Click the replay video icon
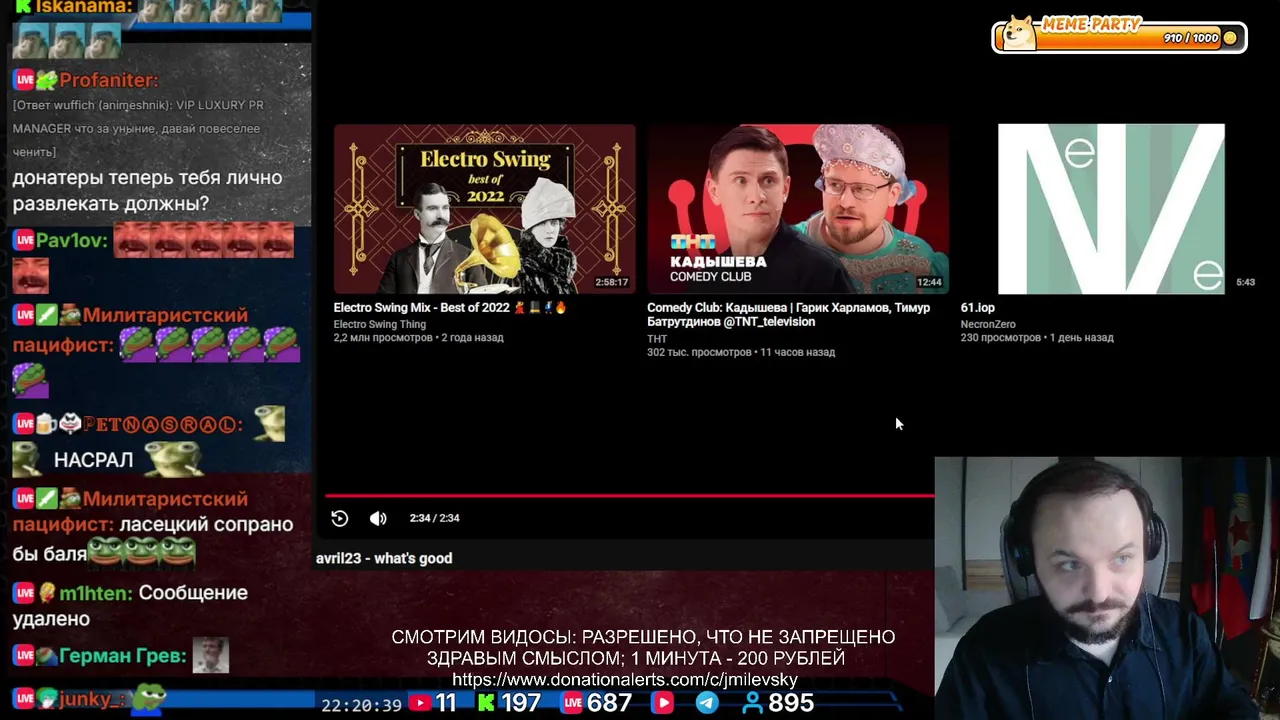 [x=340, y=518]
